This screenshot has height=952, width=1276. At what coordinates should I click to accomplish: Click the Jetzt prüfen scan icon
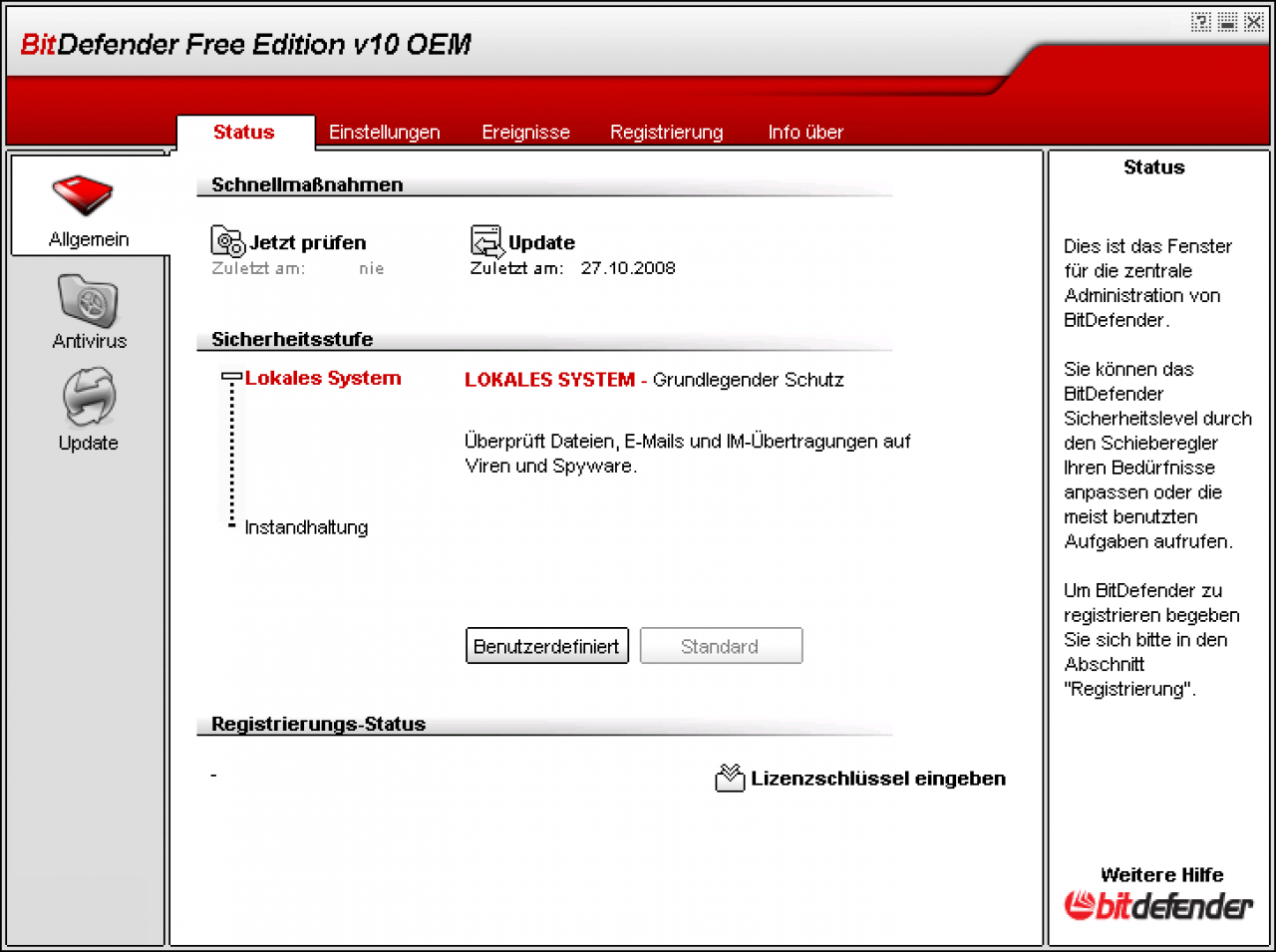(228, 241)
